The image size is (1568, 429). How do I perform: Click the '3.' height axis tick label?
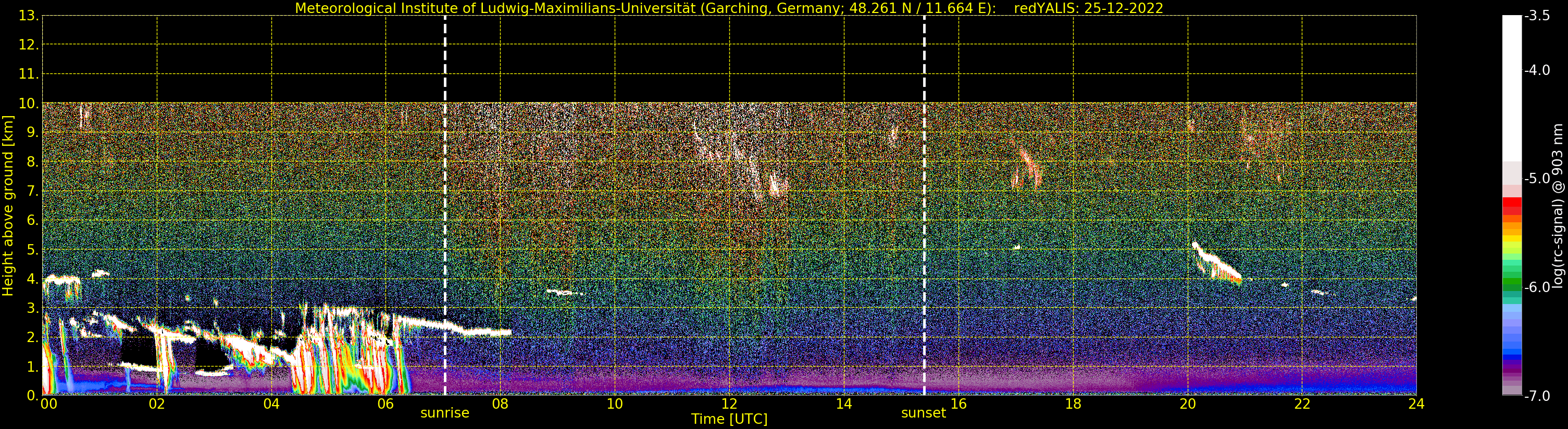tap(33, 308)
